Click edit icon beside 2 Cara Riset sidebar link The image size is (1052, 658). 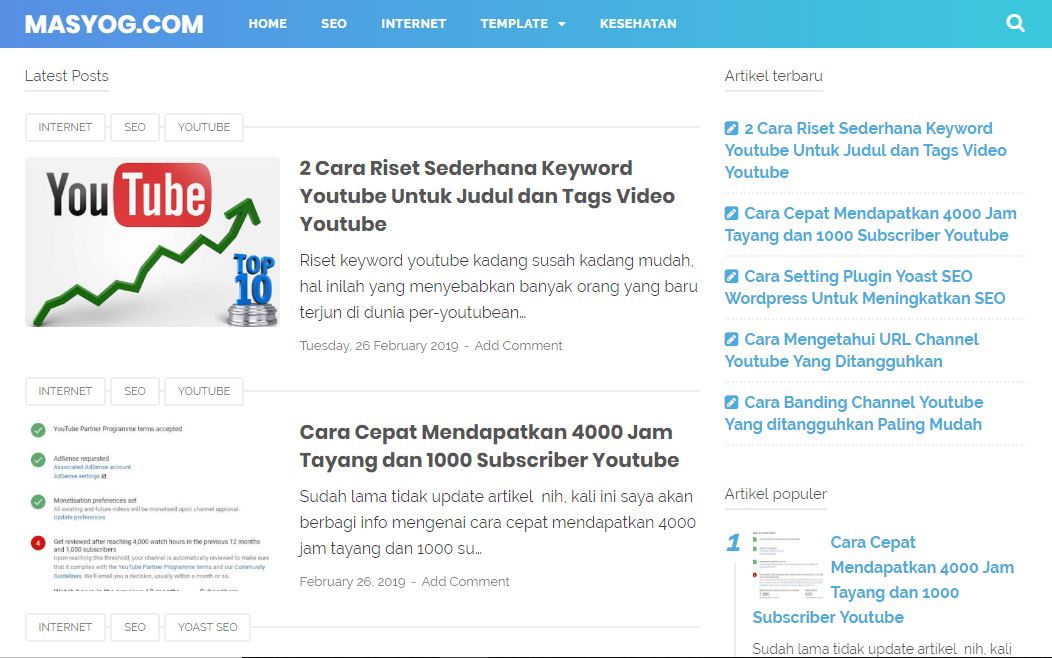click(732, 128)
